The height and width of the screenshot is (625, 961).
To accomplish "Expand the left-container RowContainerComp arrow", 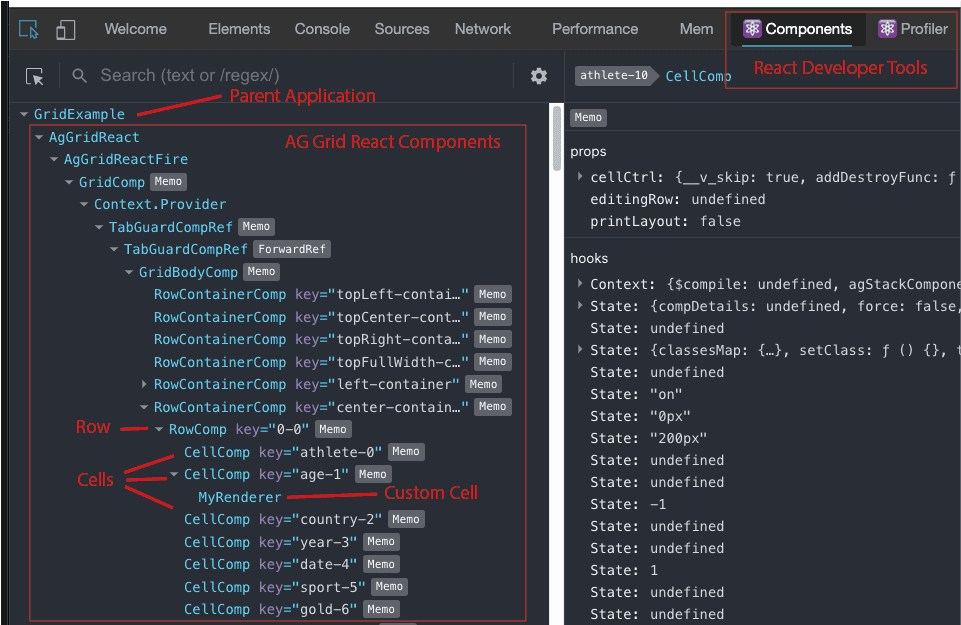I will pos(144,384).
